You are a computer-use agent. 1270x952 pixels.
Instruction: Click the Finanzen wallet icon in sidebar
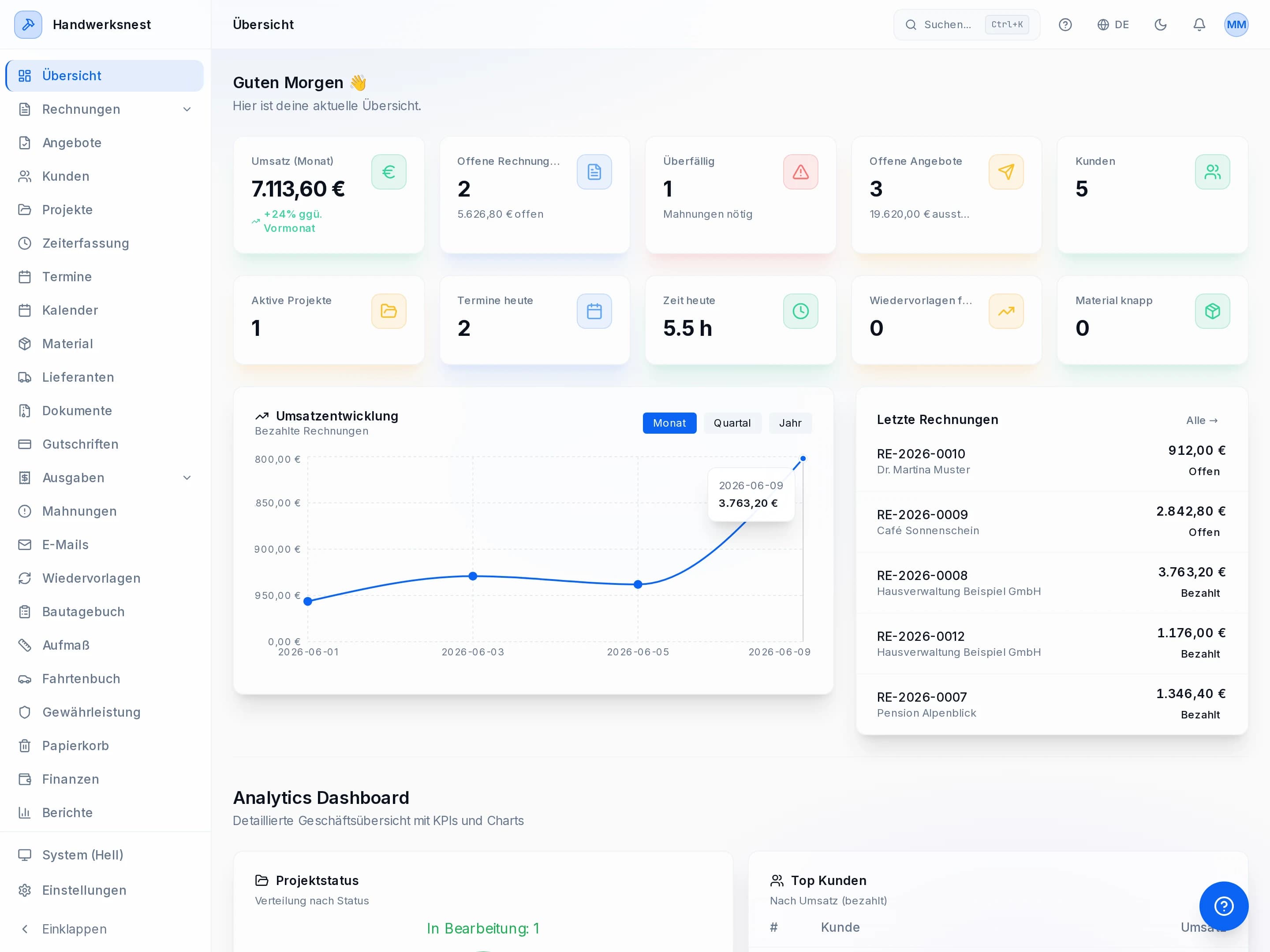[25, 779]
